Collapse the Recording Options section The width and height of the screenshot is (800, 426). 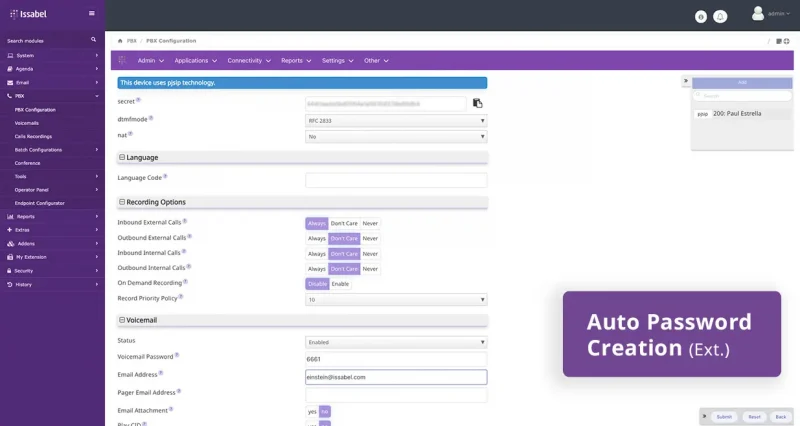(x=122, y=202)
